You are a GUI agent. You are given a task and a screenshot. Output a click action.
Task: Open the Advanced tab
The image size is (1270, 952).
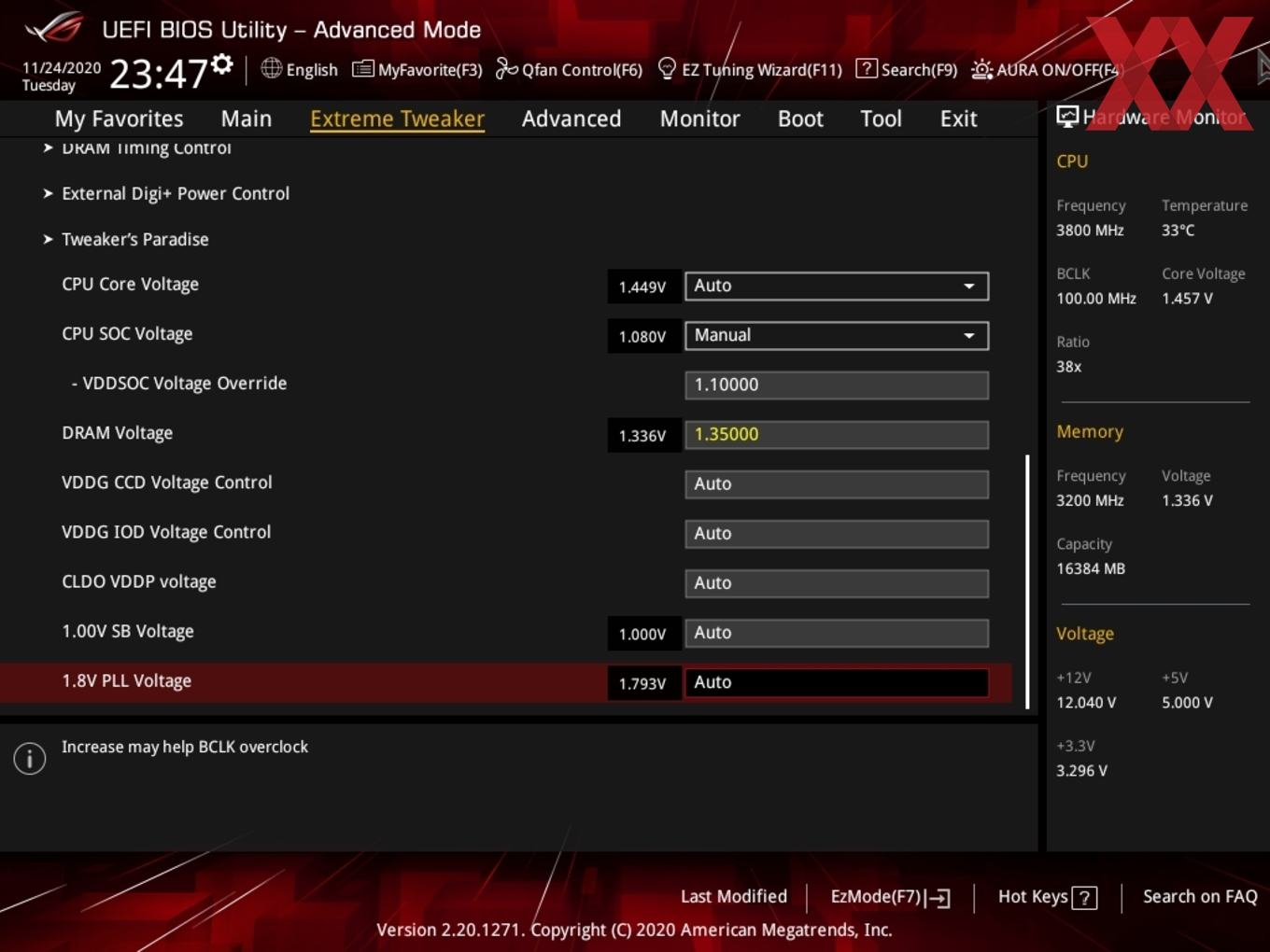point(571,119)
